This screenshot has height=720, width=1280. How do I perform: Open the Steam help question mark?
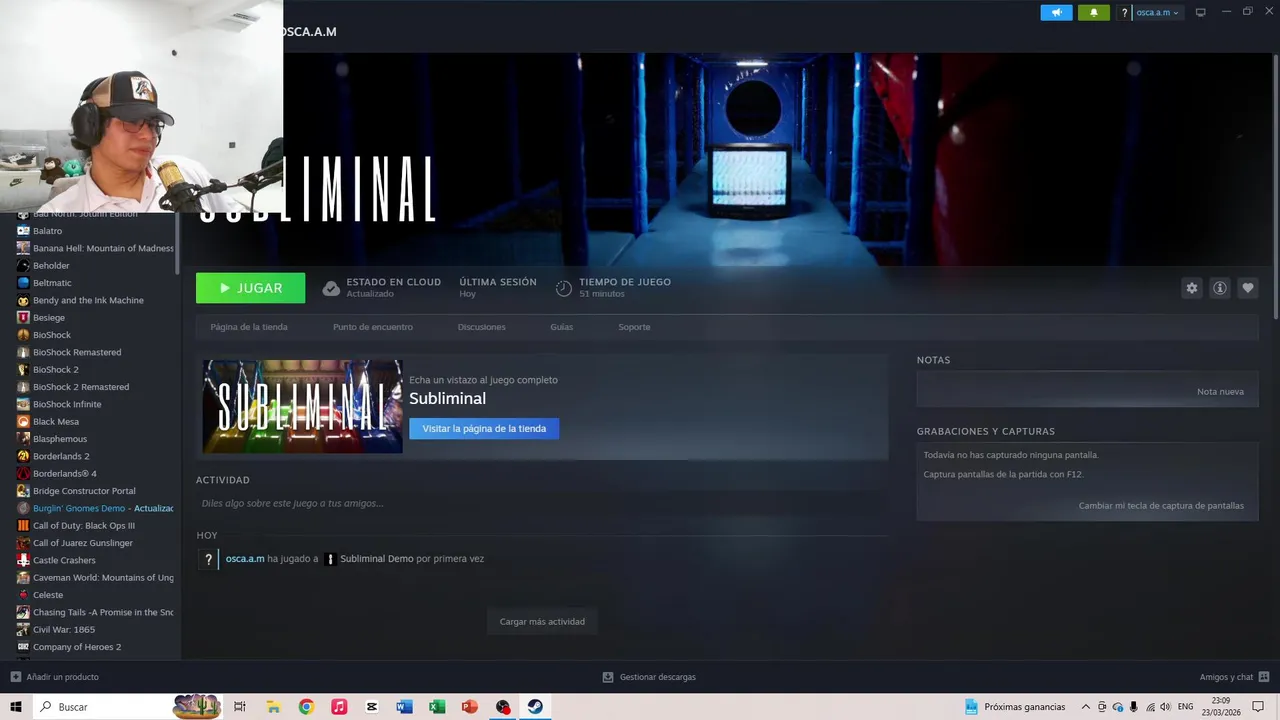(1124, 13)
